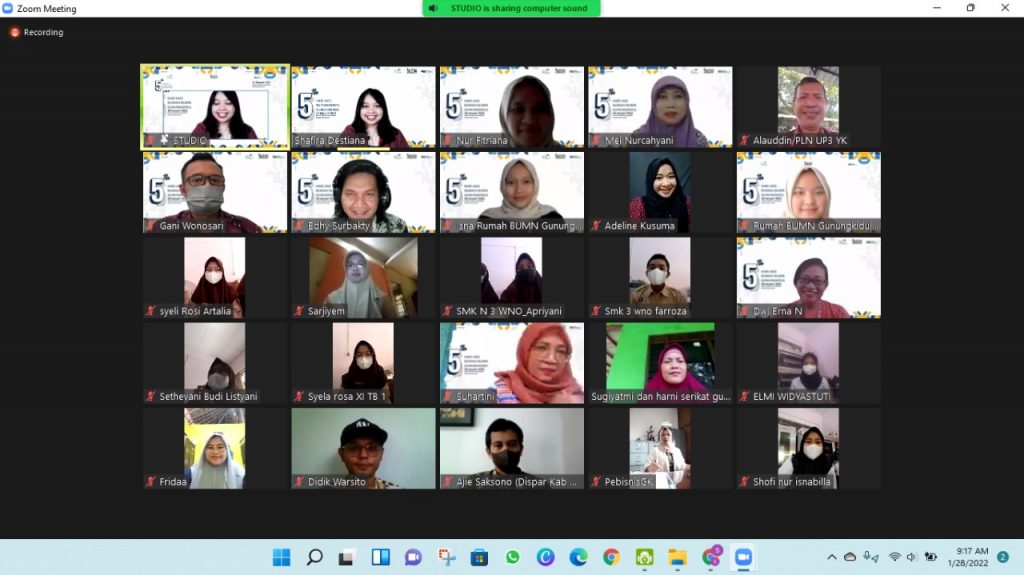
Task: Open the Zoom app in the taskbar
Action: (x=742, y=557)
